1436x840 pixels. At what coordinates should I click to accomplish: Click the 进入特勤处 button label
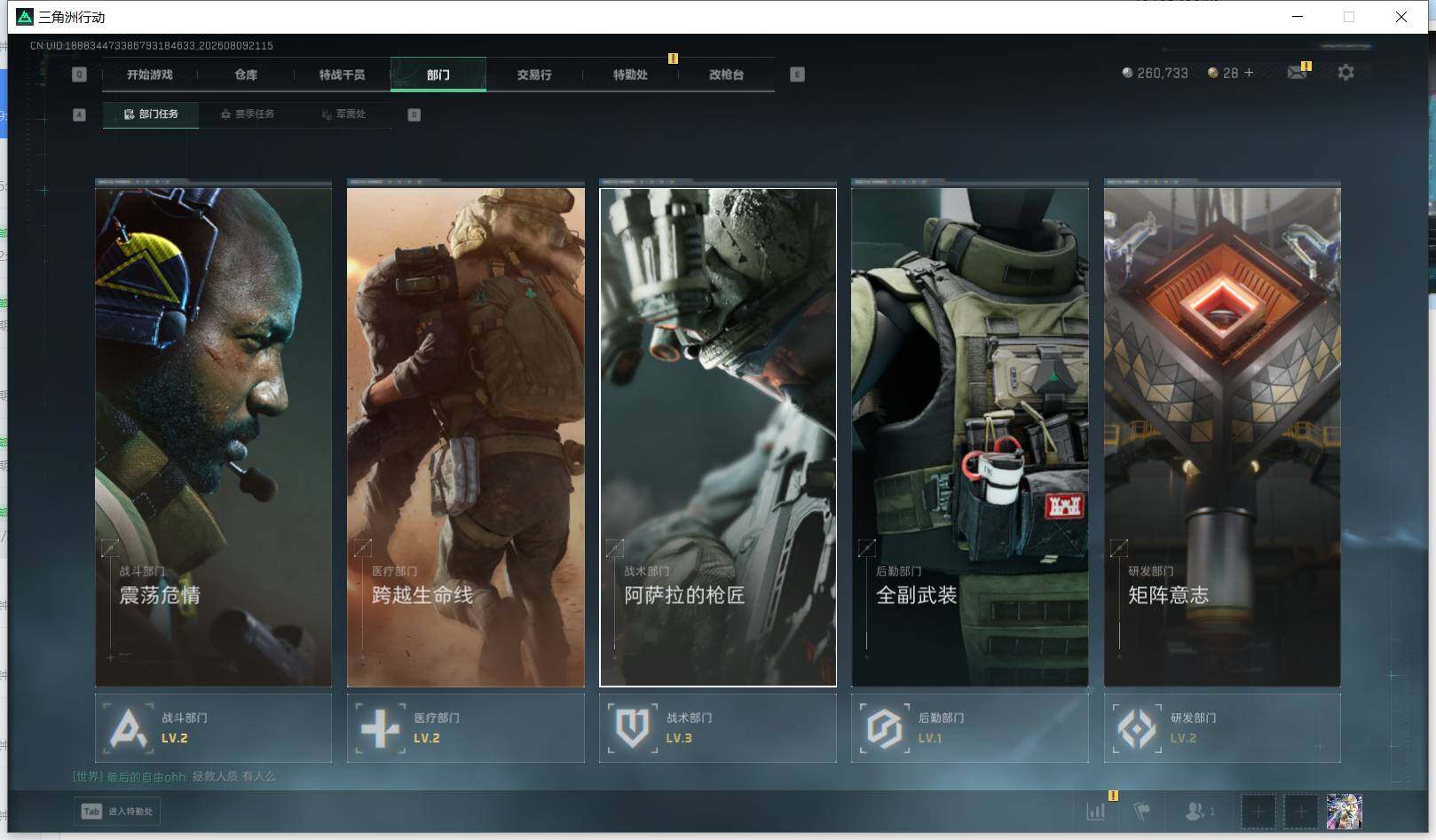point(130,812)
